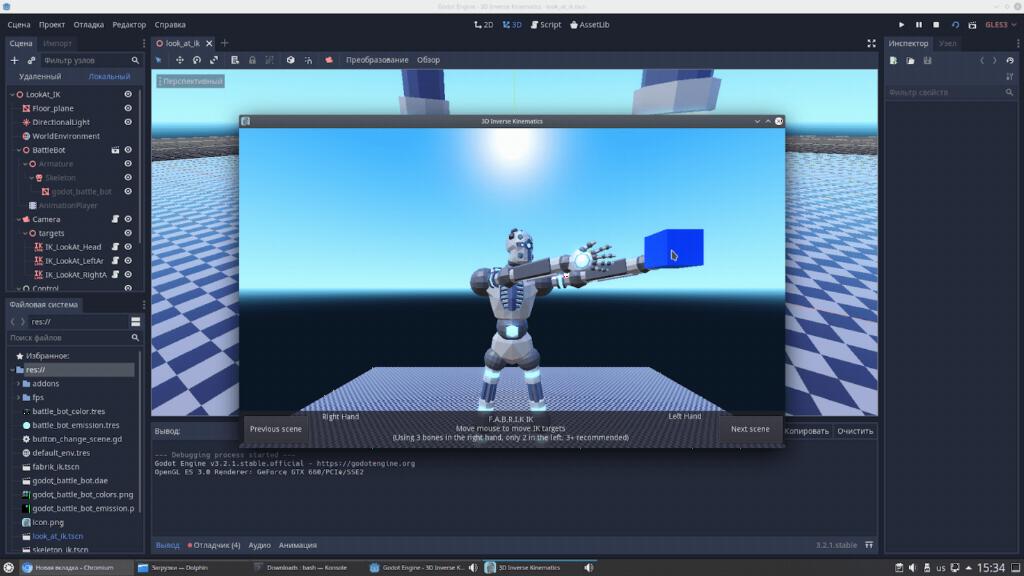Toggle visibility of DirectionalLight

tap(128, 122)
